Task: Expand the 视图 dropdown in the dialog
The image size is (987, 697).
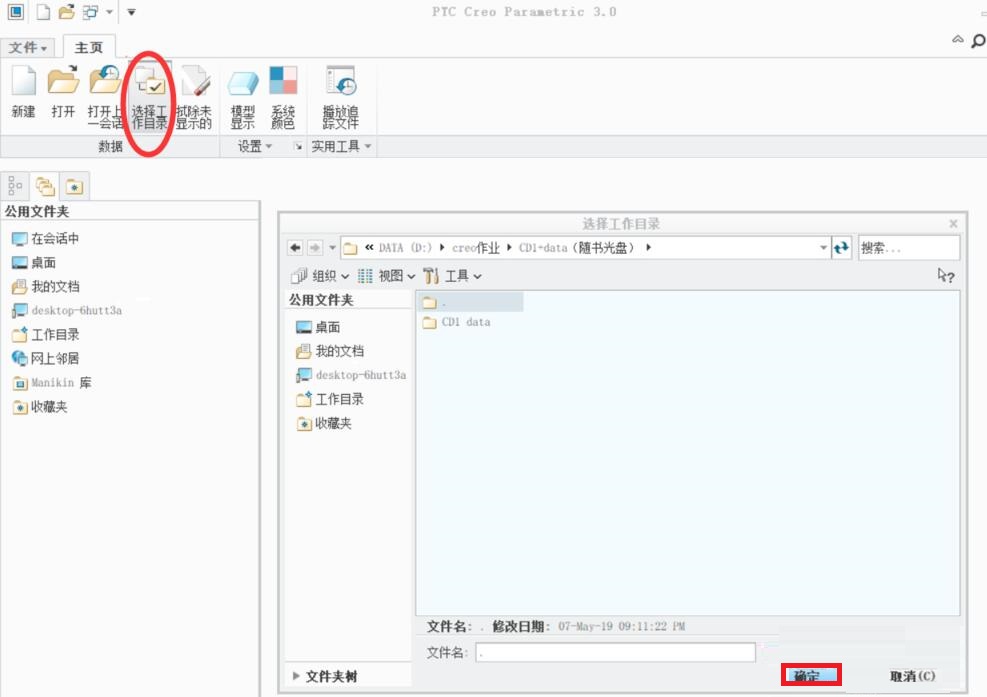Action: tap(387, 276)
